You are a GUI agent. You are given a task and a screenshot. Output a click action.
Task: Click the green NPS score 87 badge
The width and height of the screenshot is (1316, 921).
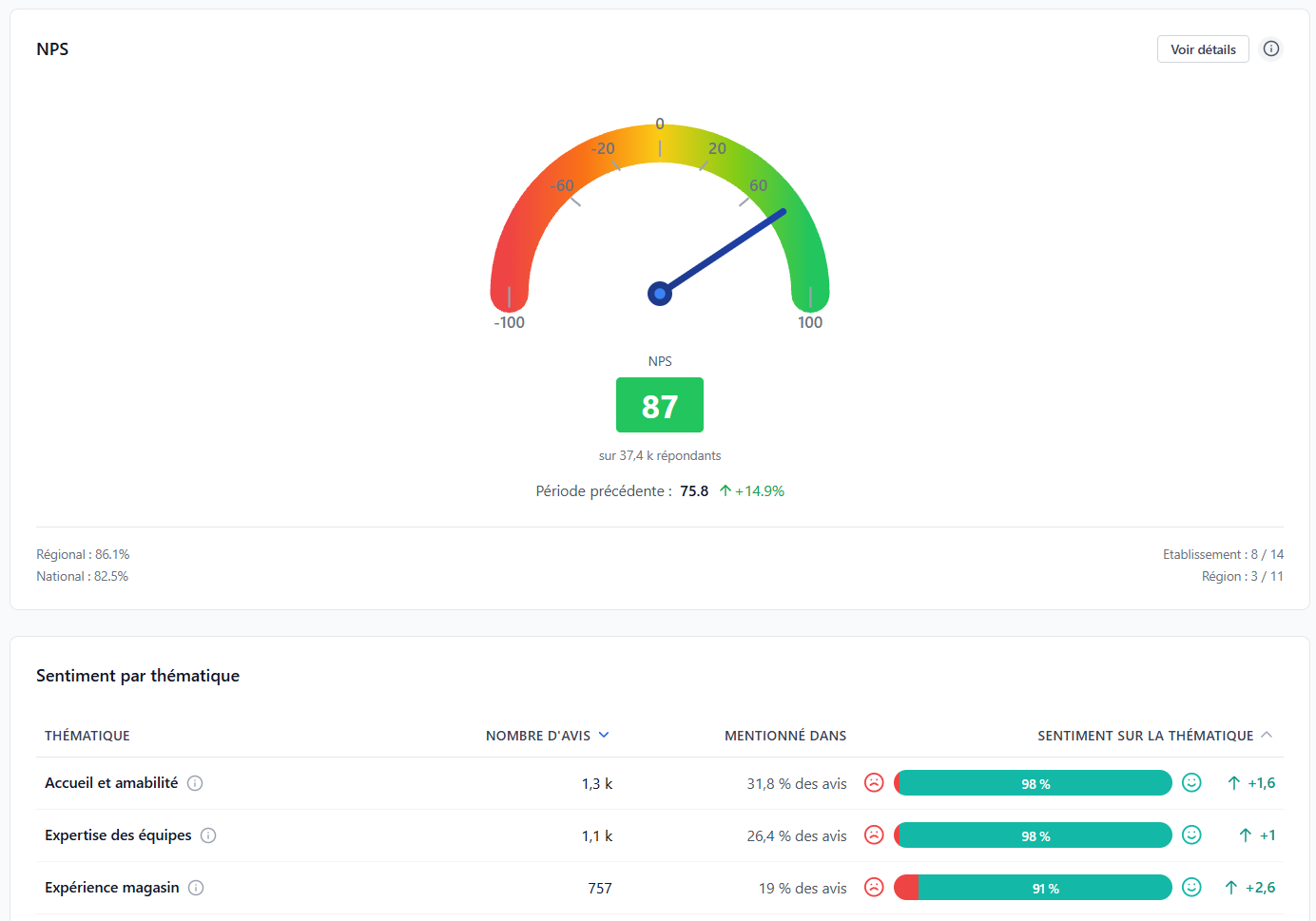coord(660,406)
